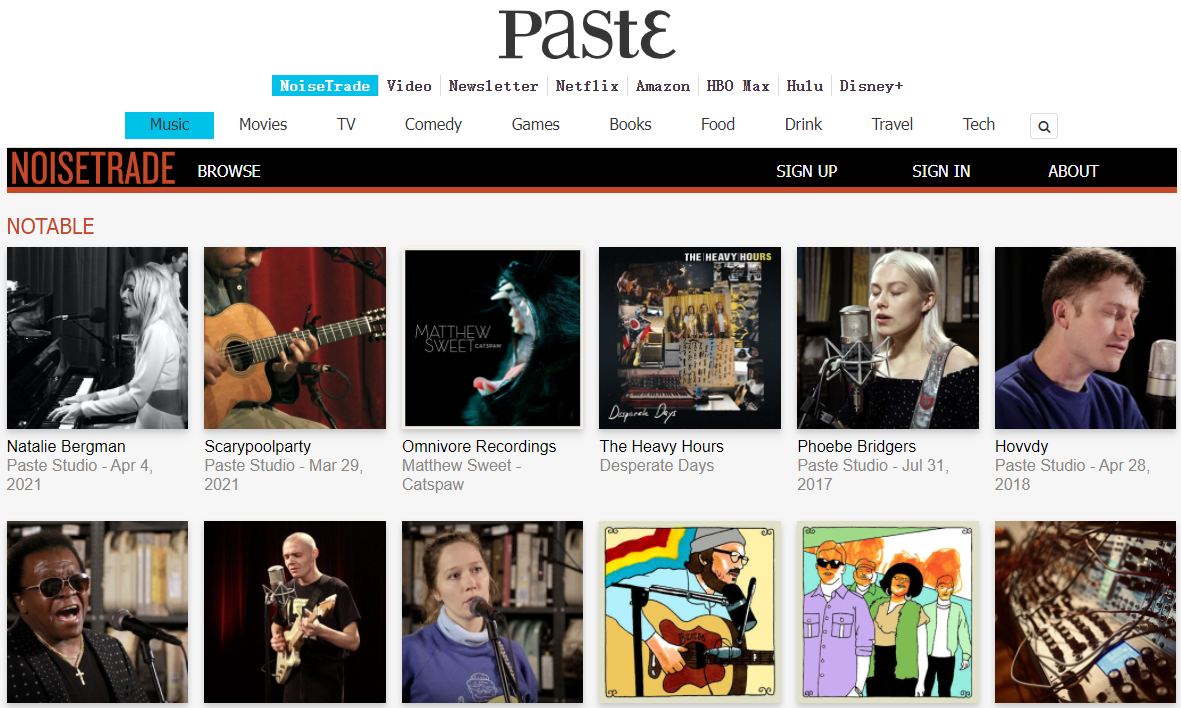Click 'Paste Studio - Apr 28, 2018' text
Image resolution: width=1181 pixels, height=708 pixels.
point(1073,475)
